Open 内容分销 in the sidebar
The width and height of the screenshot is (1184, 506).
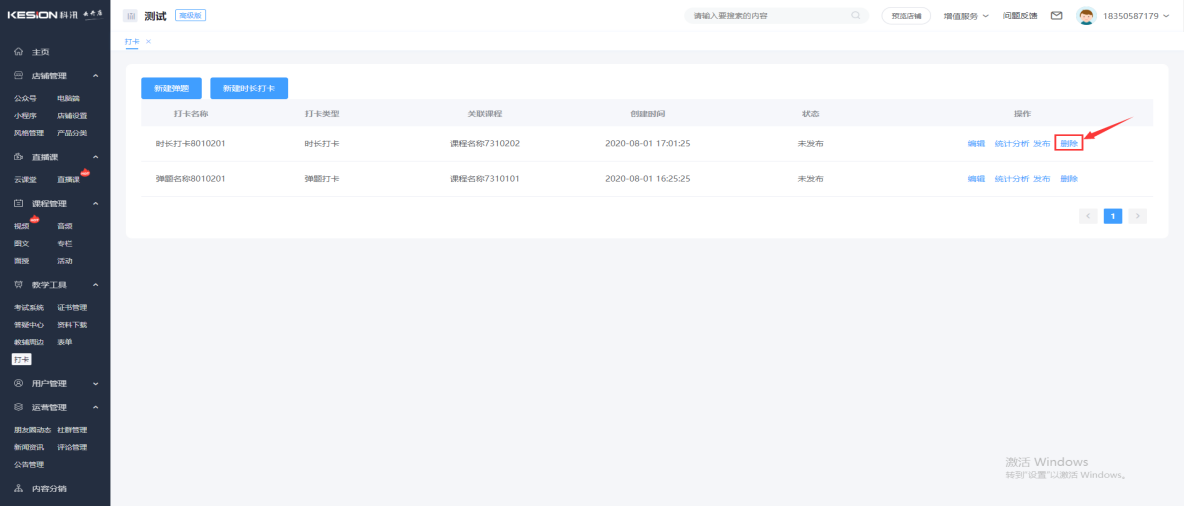[48, 489]
